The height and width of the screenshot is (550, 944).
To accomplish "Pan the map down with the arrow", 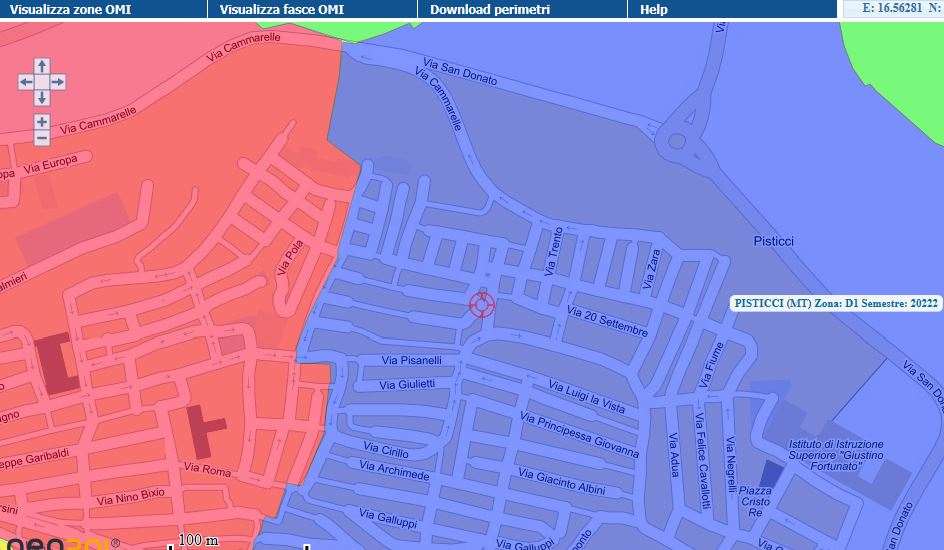I will tap(41, 98).
